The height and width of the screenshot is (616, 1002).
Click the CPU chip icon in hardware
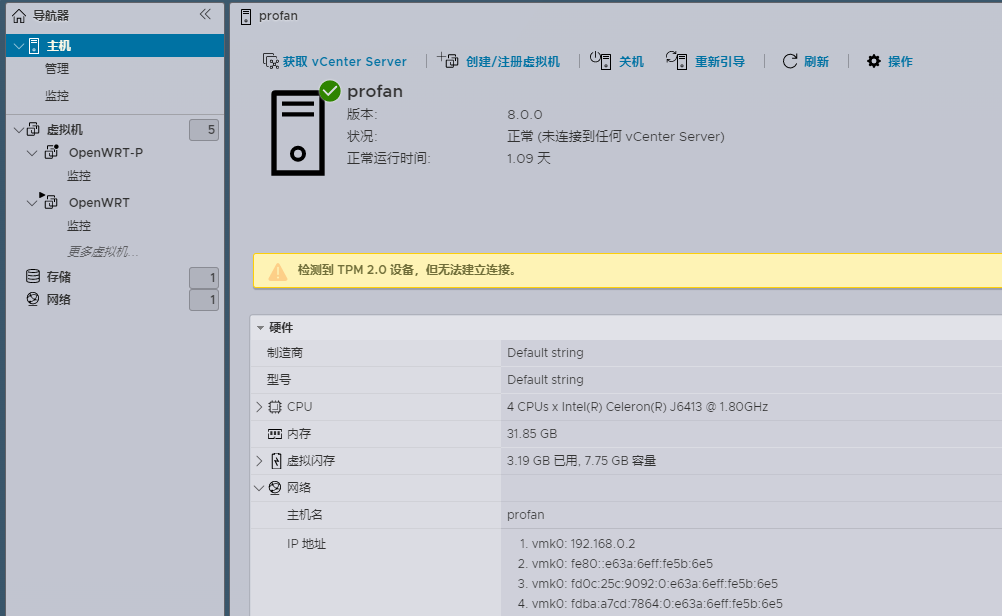point(275,407)
